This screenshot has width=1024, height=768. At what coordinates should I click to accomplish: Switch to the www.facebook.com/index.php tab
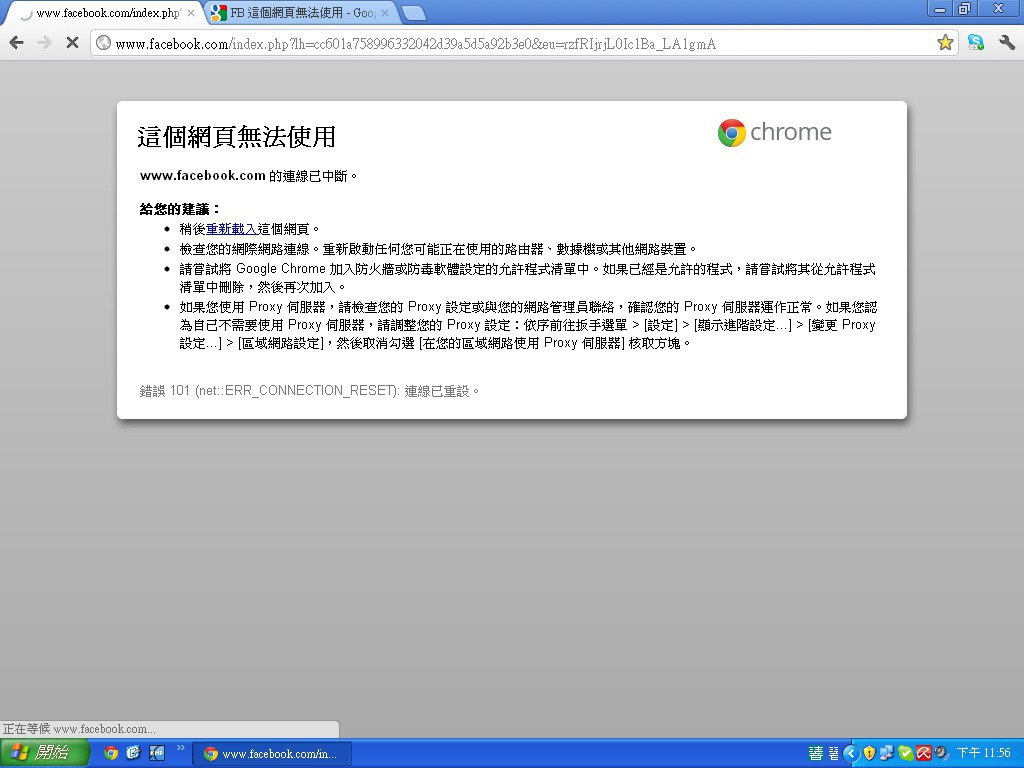tap(104, 13)
